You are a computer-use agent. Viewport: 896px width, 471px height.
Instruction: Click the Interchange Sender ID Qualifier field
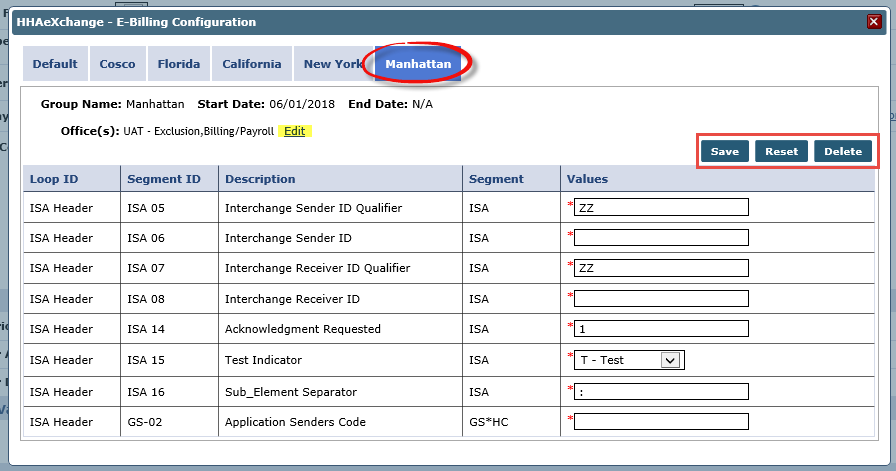tap(661, 207)
